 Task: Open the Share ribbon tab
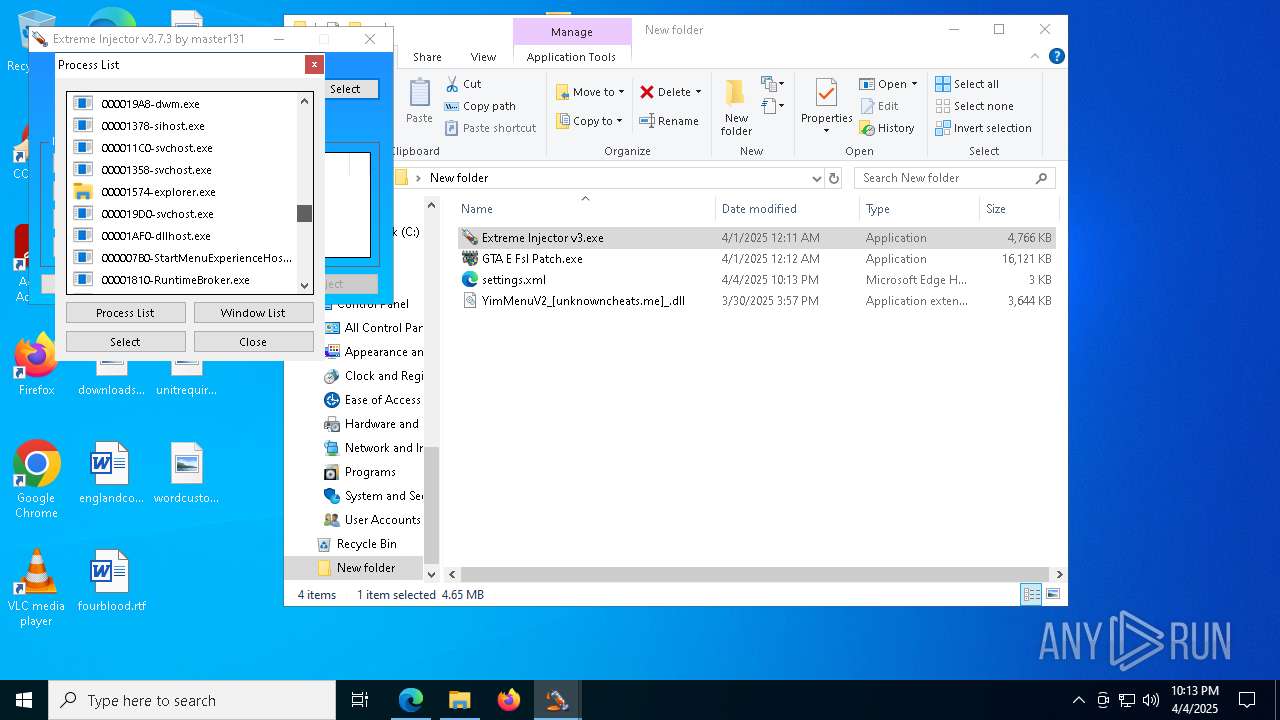[x=427, y=57]
